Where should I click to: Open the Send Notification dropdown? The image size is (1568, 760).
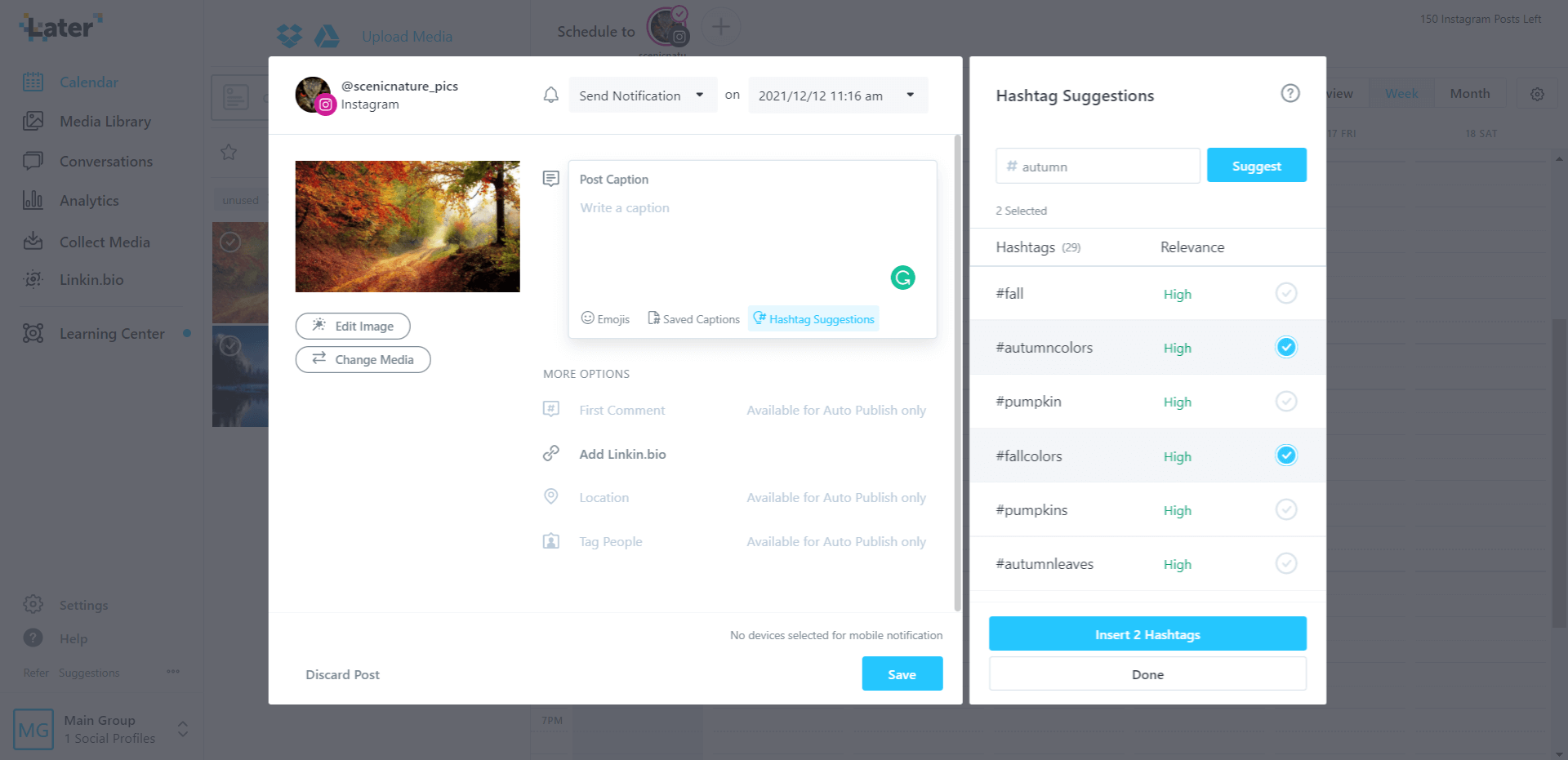tap(643, 96)
